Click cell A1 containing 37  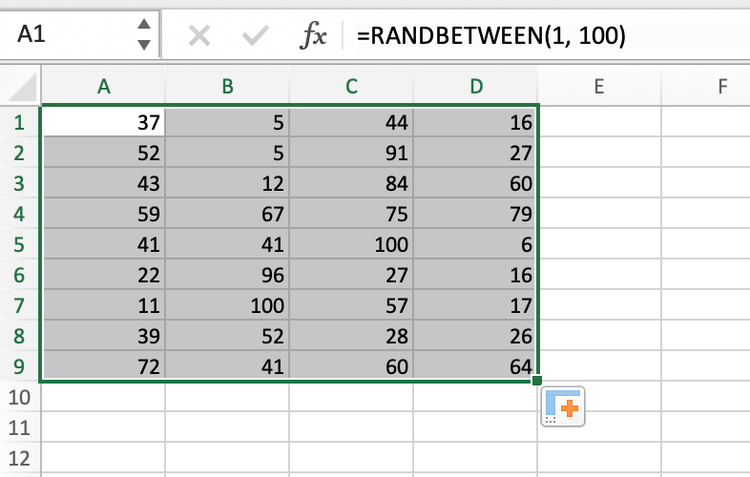[103, 122]
